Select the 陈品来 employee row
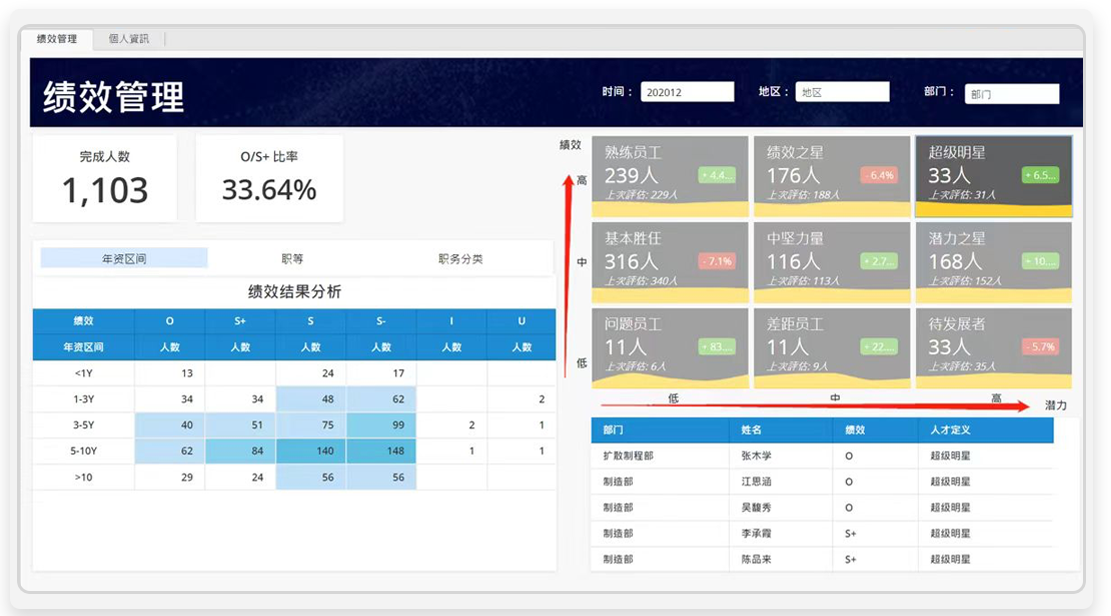The width and height of the screenshot is (1111, 616). click(x=823, y=559)
